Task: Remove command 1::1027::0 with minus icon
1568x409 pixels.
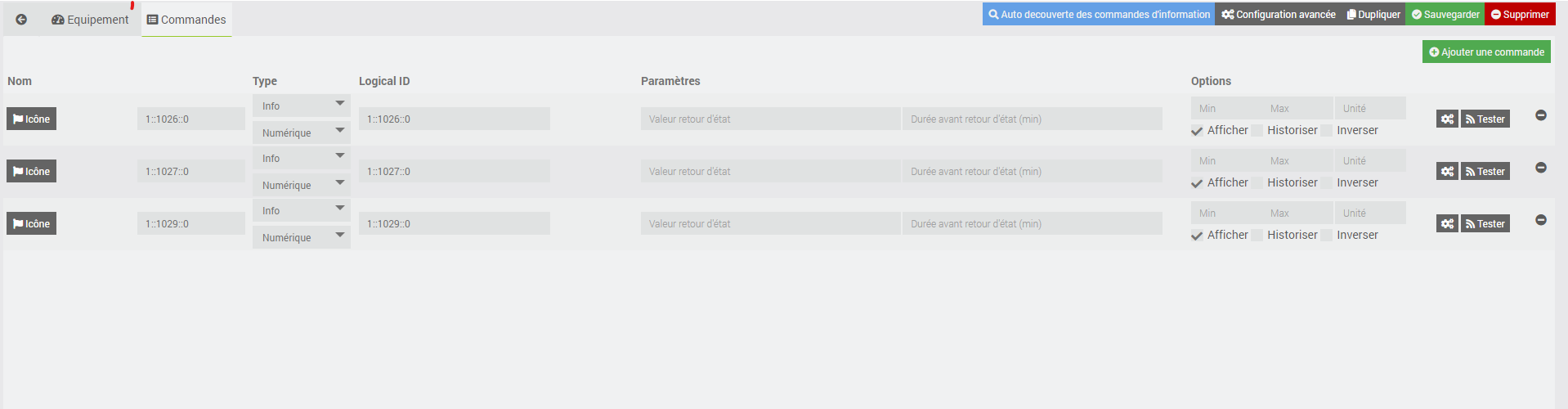Action: tap(1540, 168)
